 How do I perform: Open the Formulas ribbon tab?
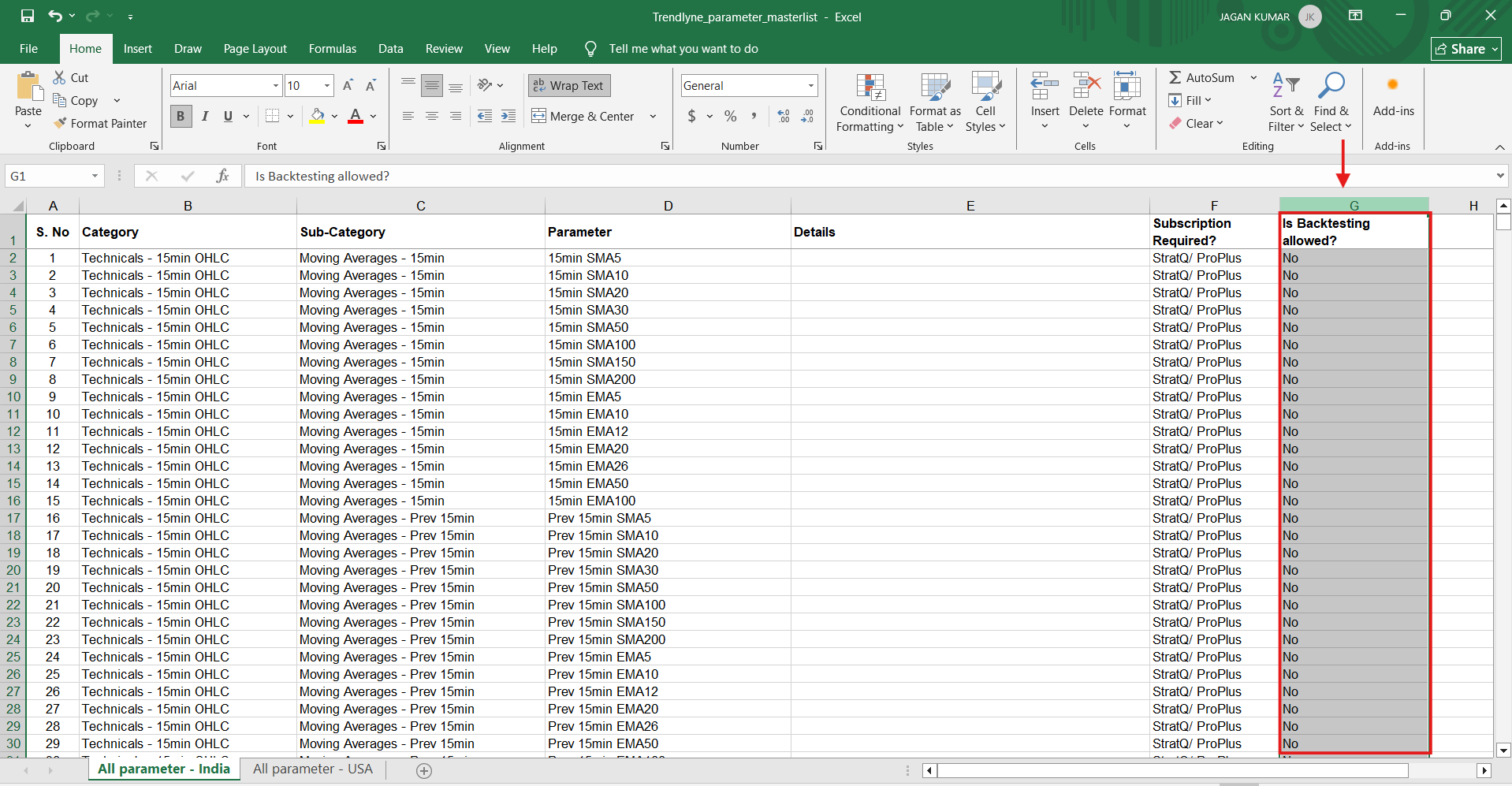click(332, 48)
